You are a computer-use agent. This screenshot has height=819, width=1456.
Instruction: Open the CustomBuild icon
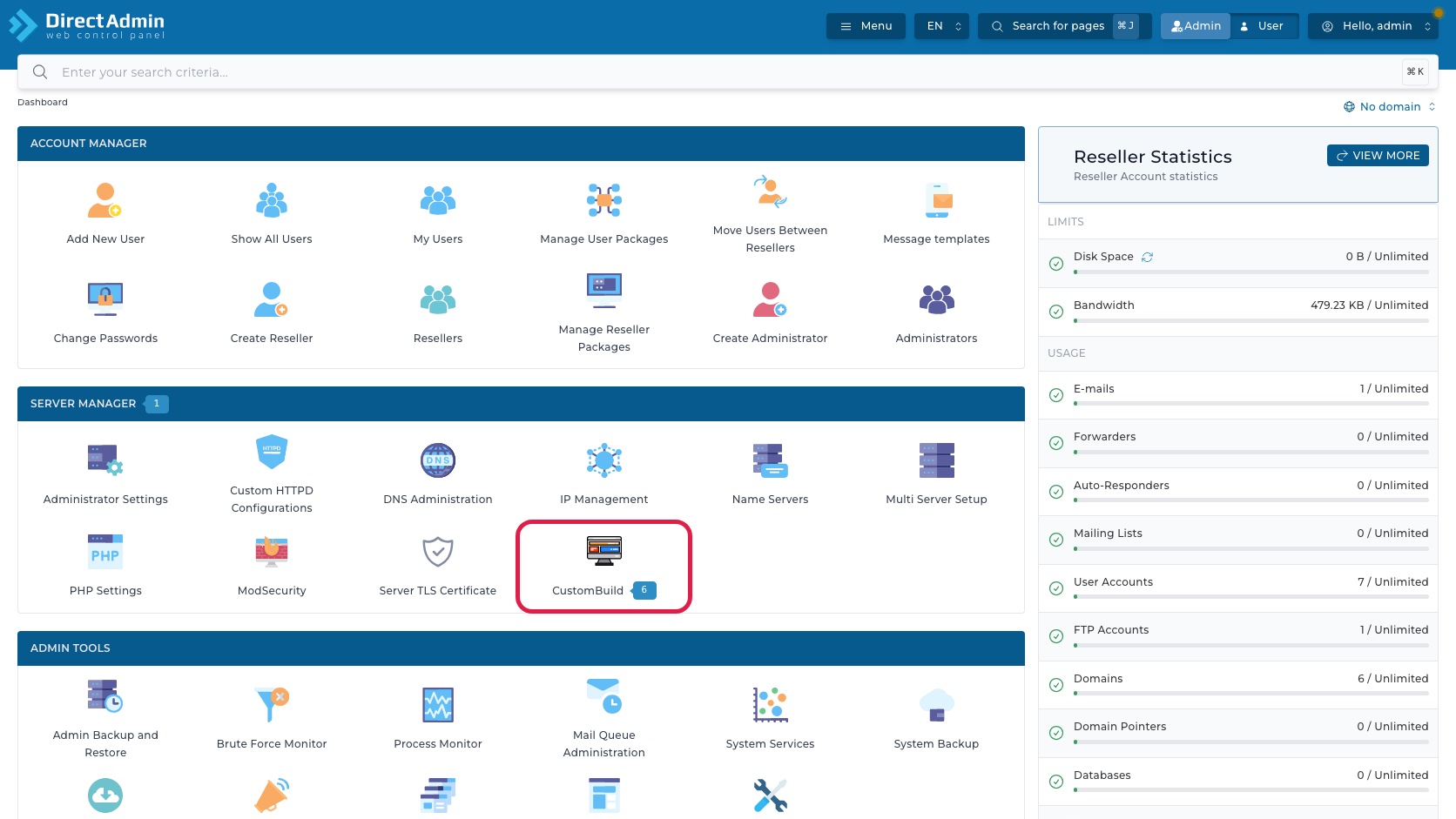[604, 552]
